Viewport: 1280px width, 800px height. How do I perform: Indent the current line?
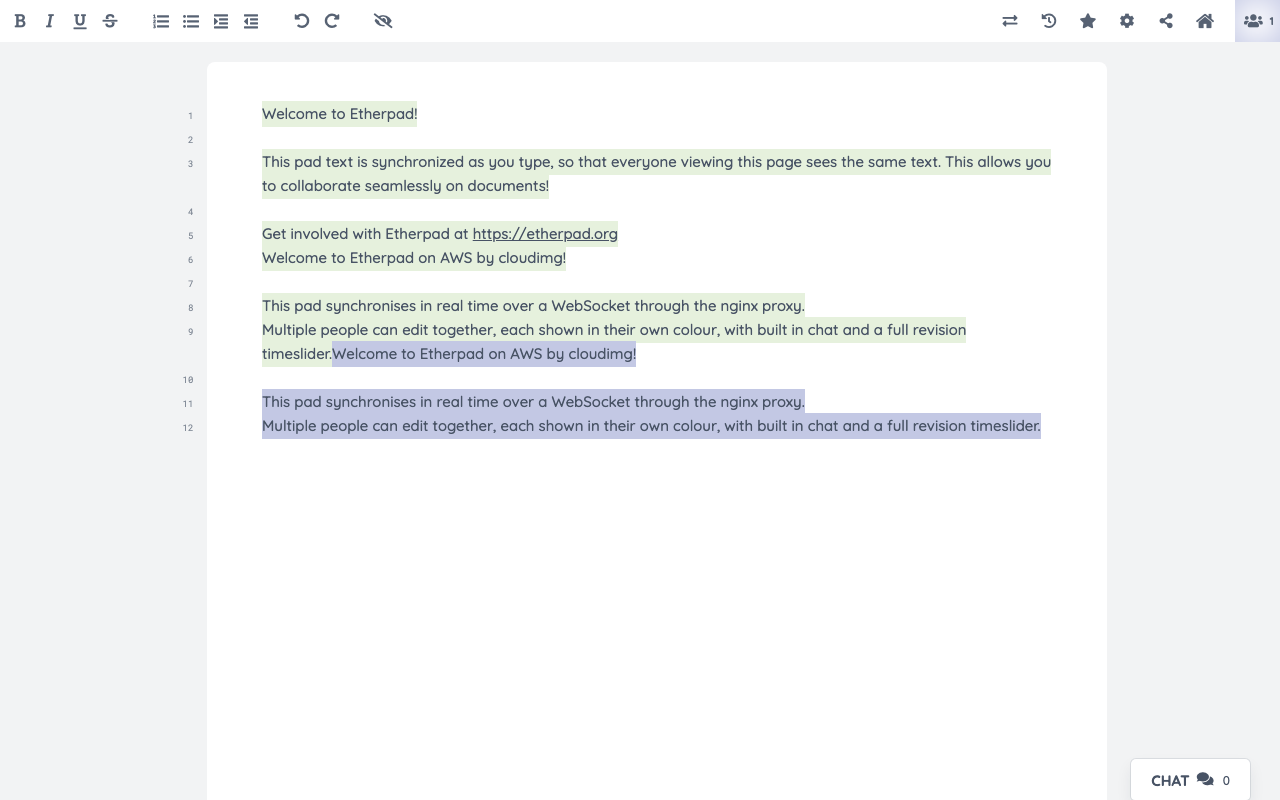221,21
